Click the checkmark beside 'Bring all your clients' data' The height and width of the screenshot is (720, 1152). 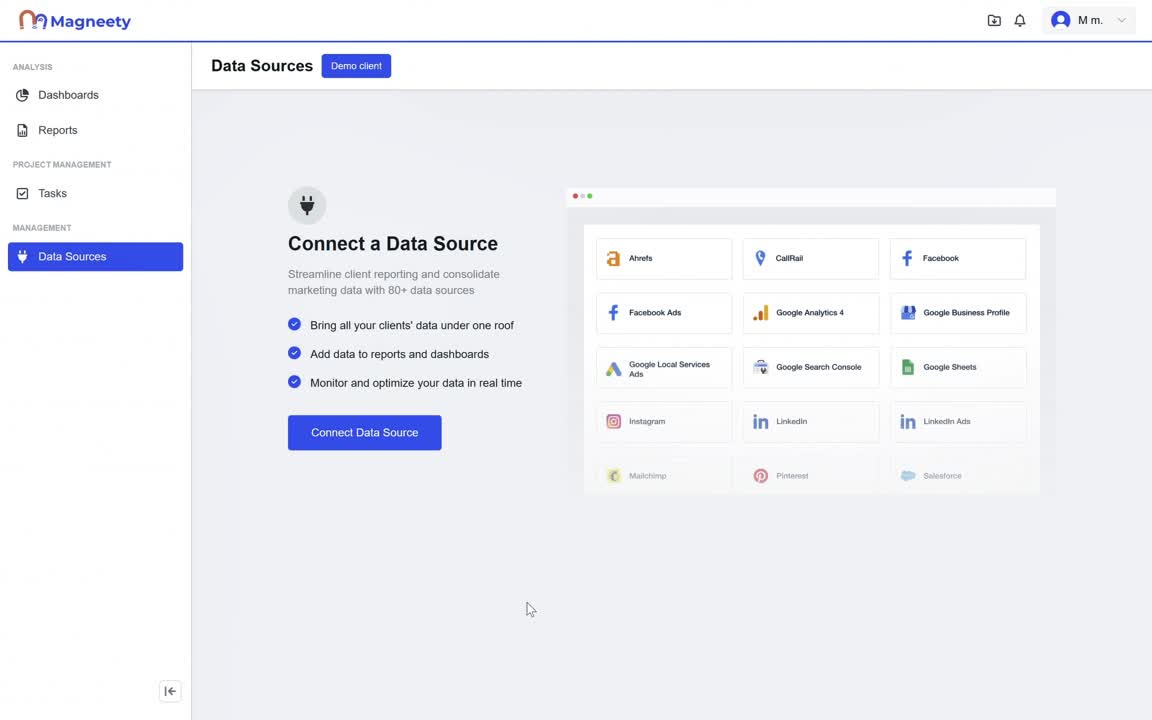coord(295,324)
